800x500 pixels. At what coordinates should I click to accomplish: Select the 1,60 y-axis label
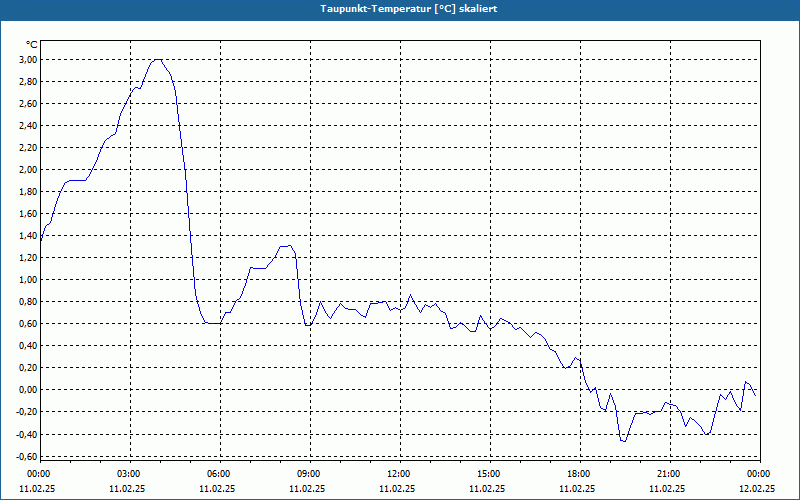click(28, 214)
